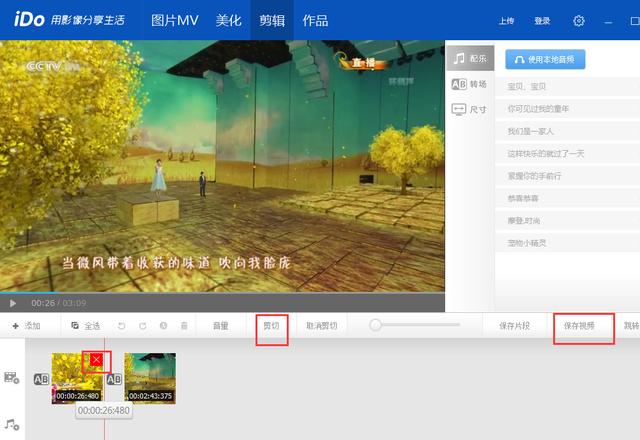
Task: Click the iDo logo
Action: [x=29, y=20]
